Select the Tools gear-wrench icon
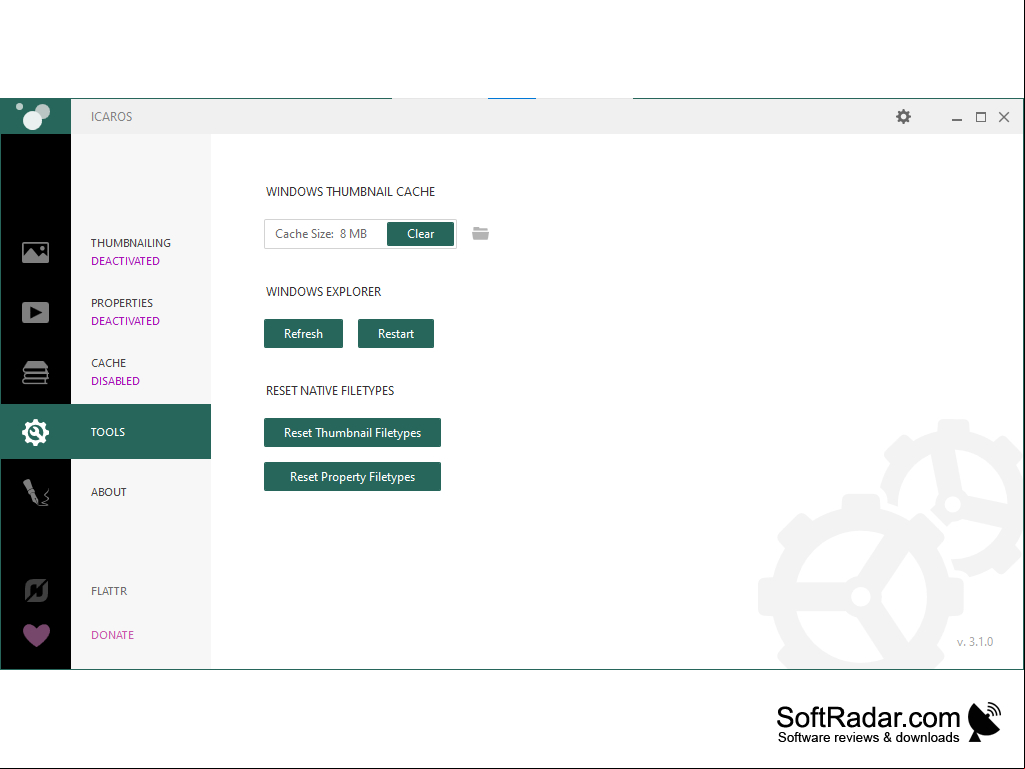The height and width of the screenshot is (769, 1025). tap(35, 432)
